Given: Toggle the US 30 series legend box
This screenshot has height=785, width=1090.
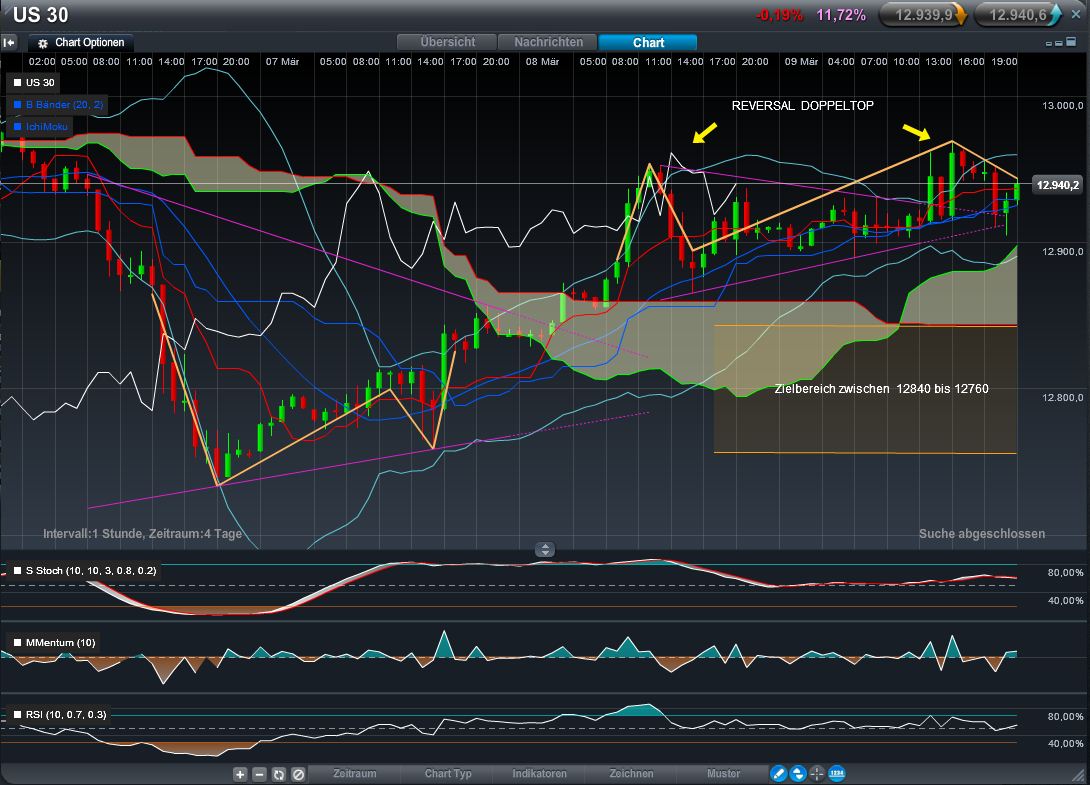Looking at the screenshot, I should tap(17, 82).
